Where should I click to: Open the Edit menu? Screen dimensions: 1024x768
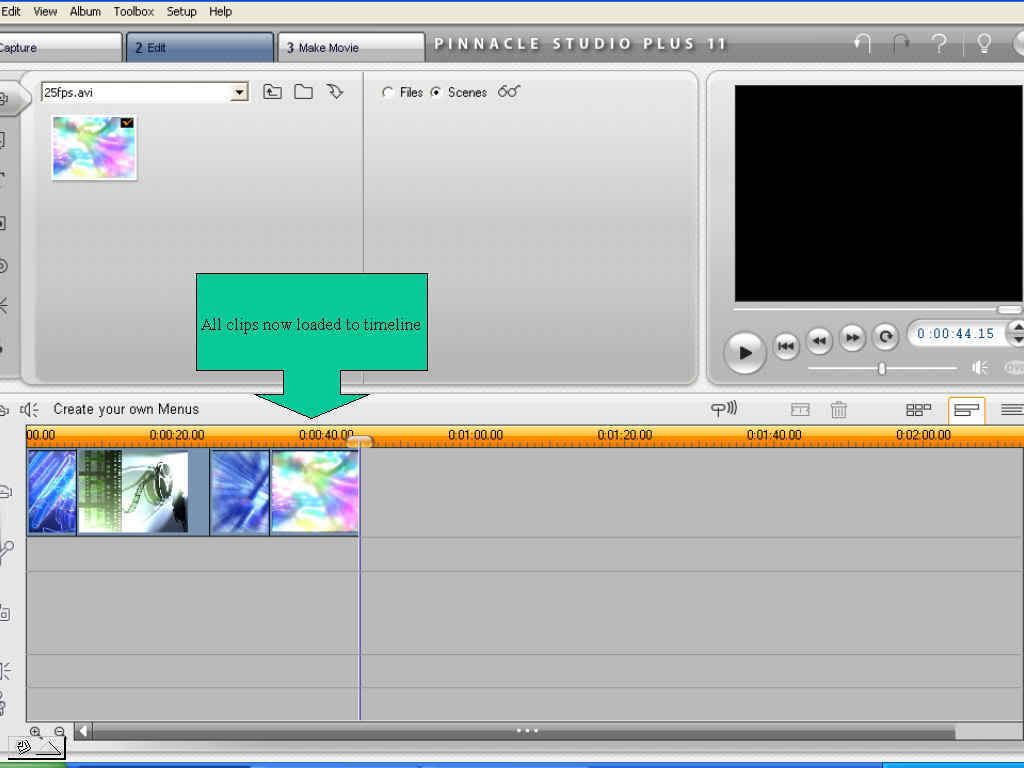tap(10, 11)
